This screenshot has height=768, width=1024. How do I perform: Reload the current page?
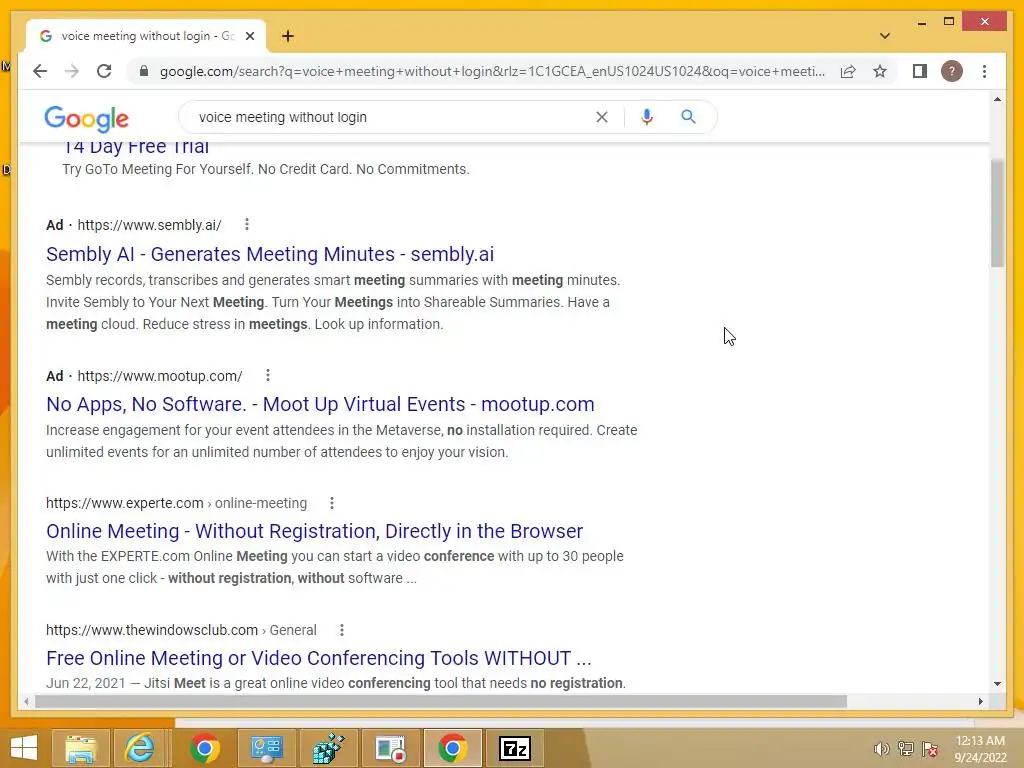coord(104,71)
